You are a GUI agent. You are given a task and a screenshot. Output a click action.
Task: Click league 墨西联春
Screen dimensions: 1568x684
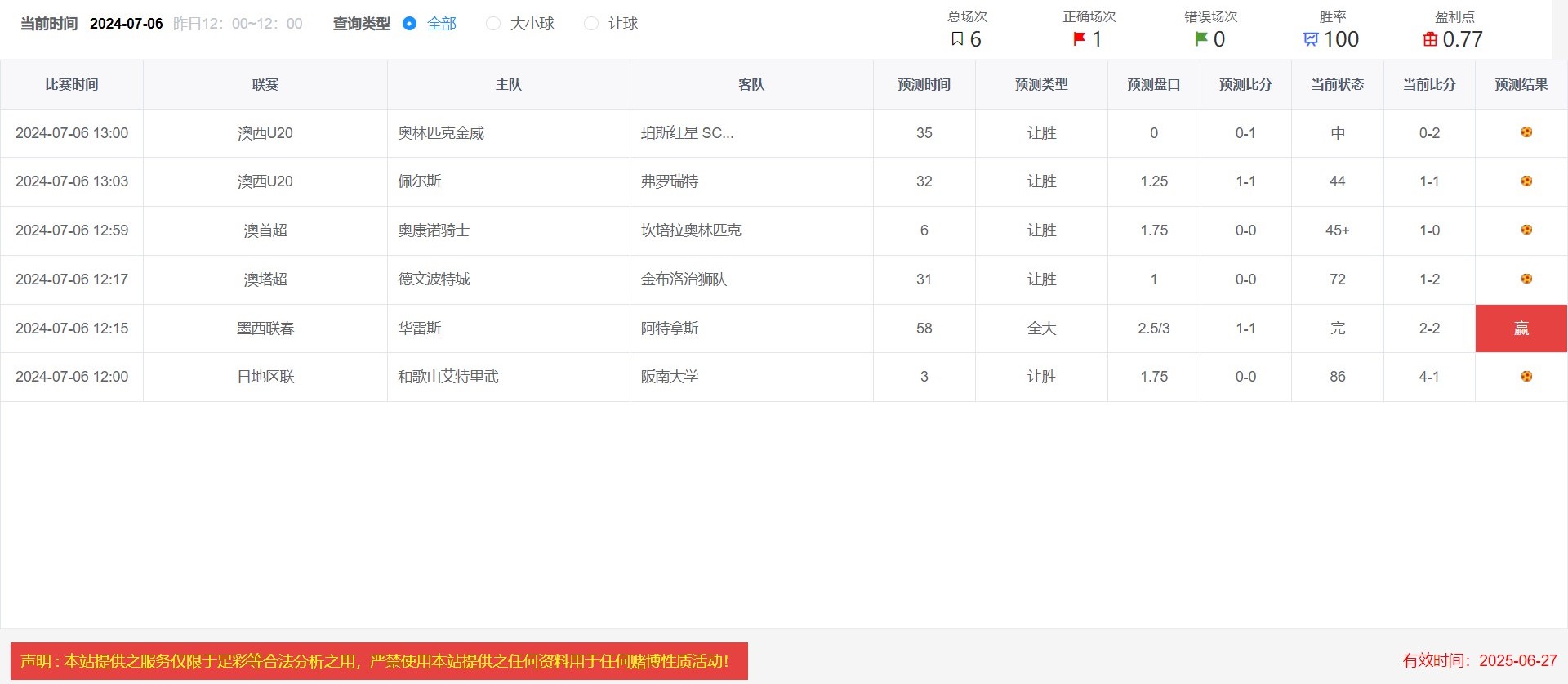[x=265, y=329]
